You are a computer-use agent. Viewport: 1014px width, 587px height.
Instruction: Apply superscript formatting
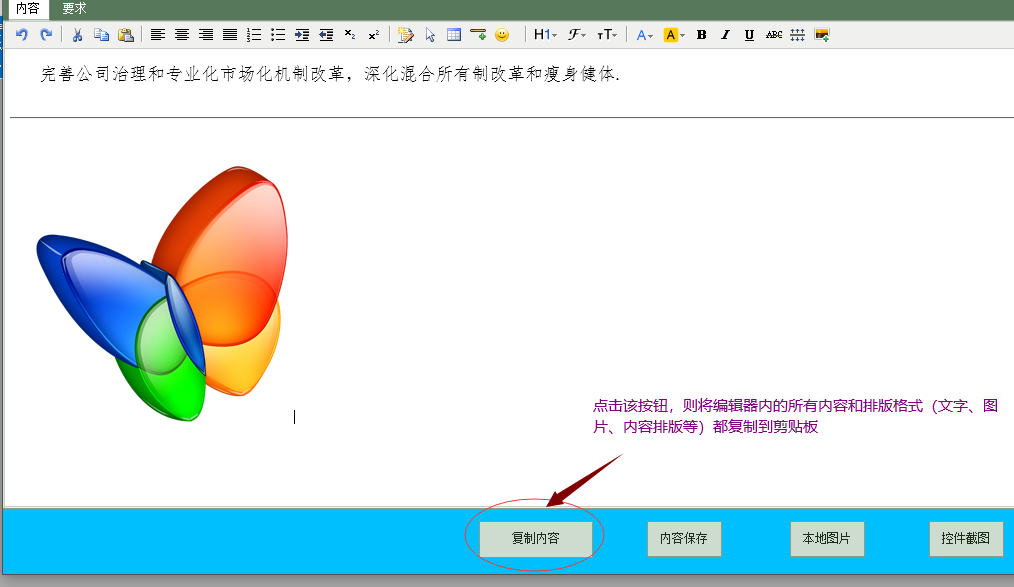coord(374,35)
